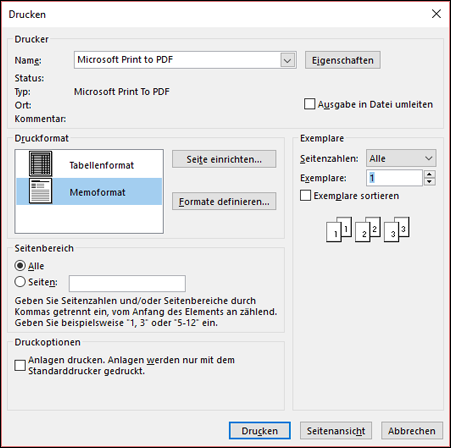Image resolution: width=451 pixels, height=448 pixels.
Task: Click the Tabellenformat table icon
Action: [40, 164]
